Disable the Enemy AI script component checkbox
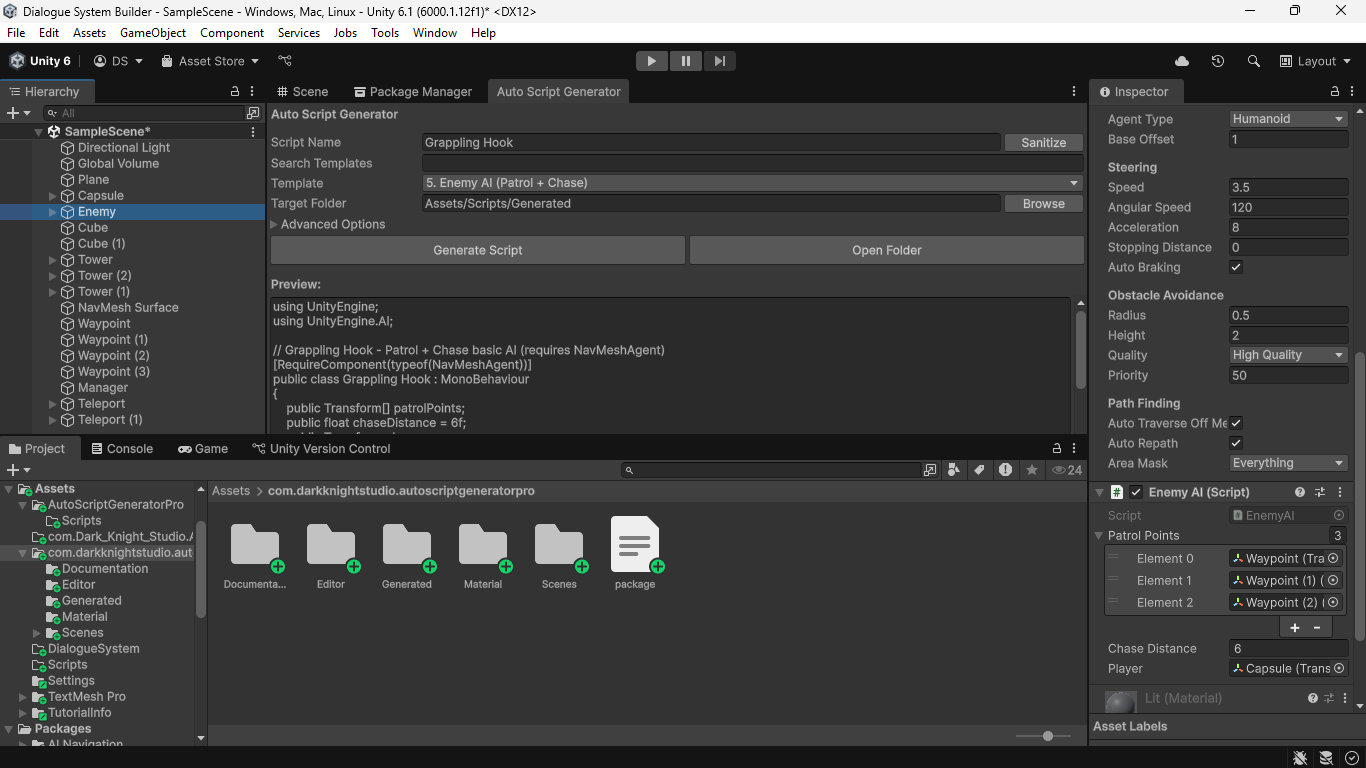Image resolution: width=1366 pixels, height=768 pixels. pos(1136,492)
